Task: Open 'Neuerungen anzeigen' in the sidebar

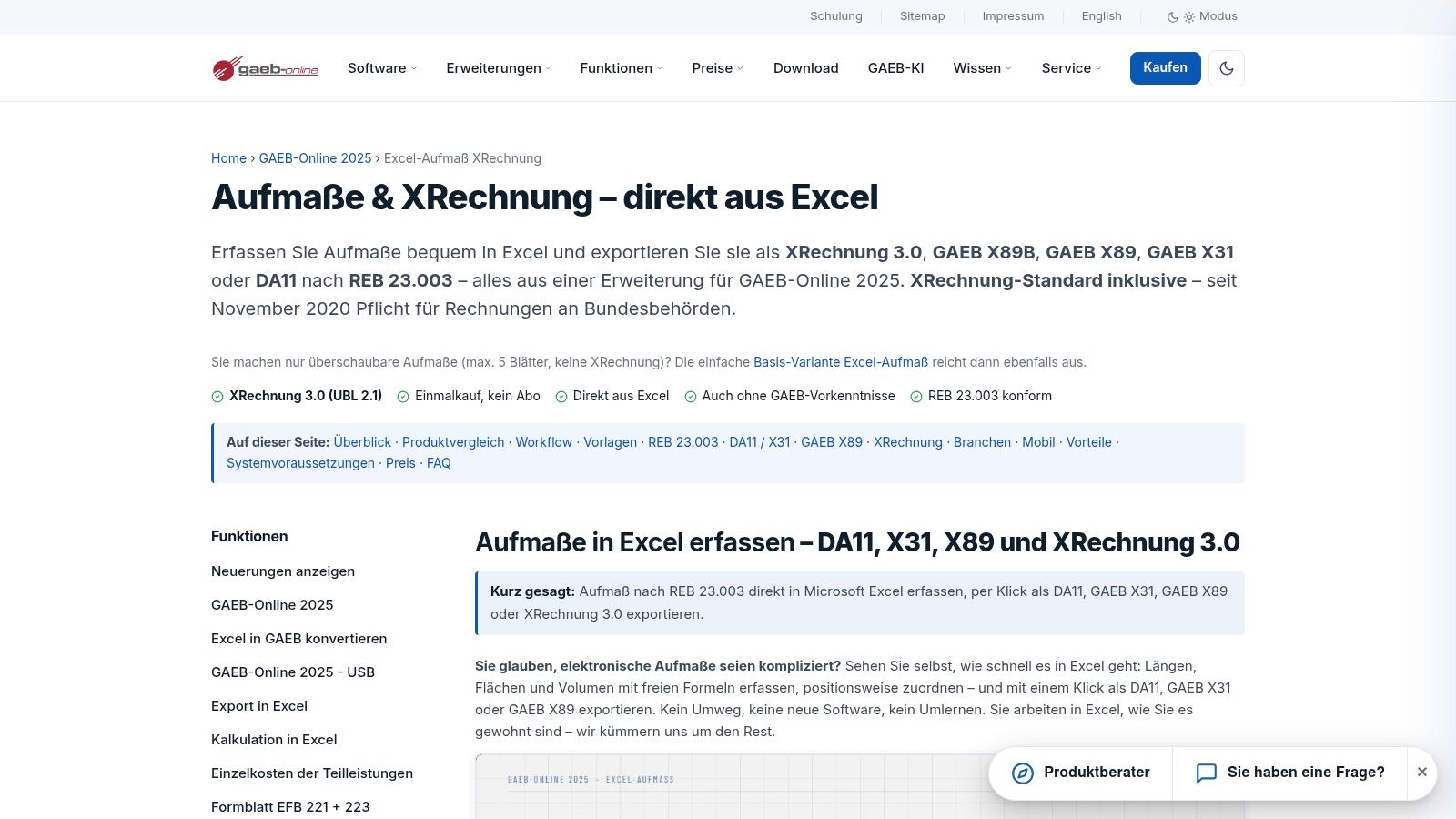Action: click(283, 571)
